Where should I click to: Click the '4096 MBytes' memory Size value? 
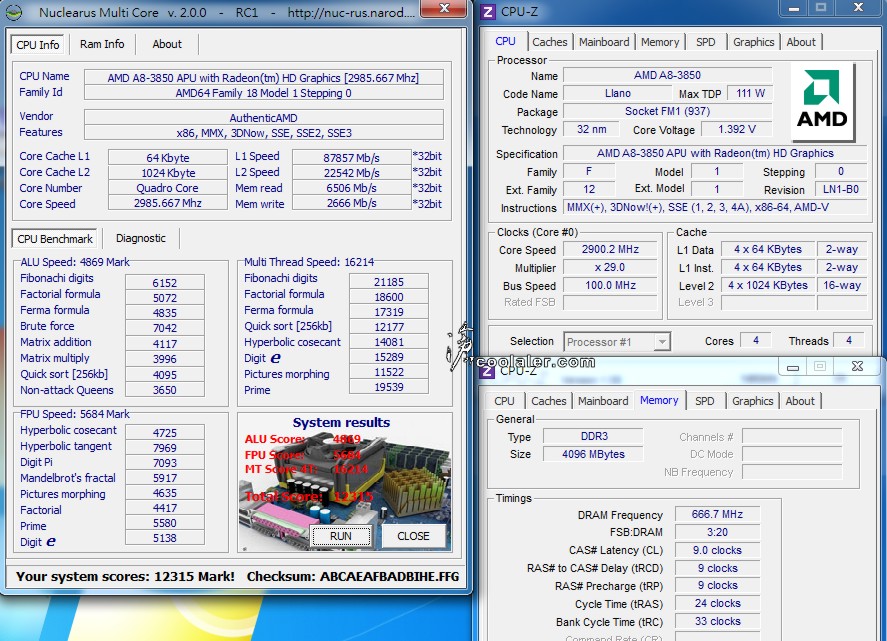(593, 454)
